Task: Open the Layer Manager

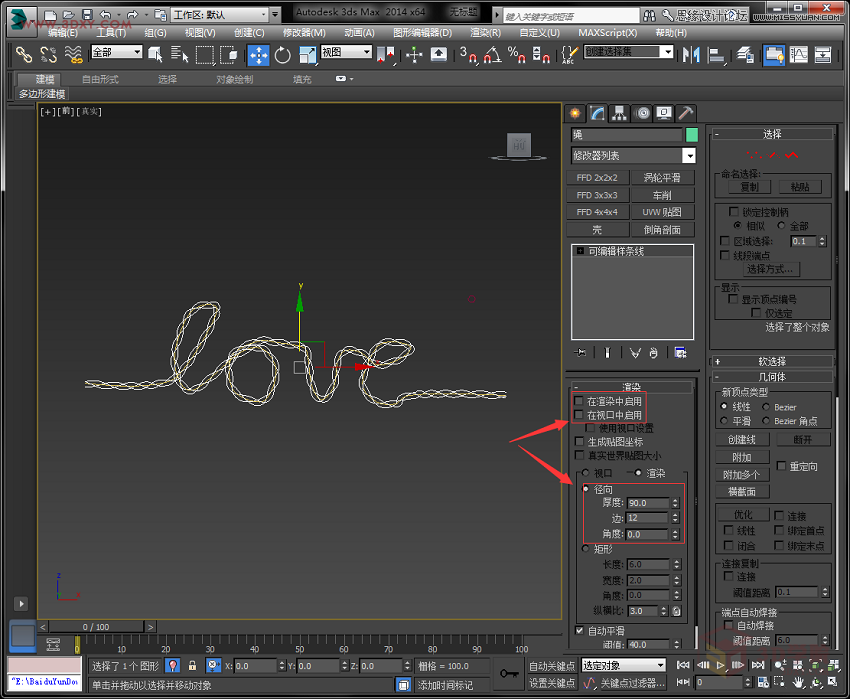Action: [x=745, y=55]
